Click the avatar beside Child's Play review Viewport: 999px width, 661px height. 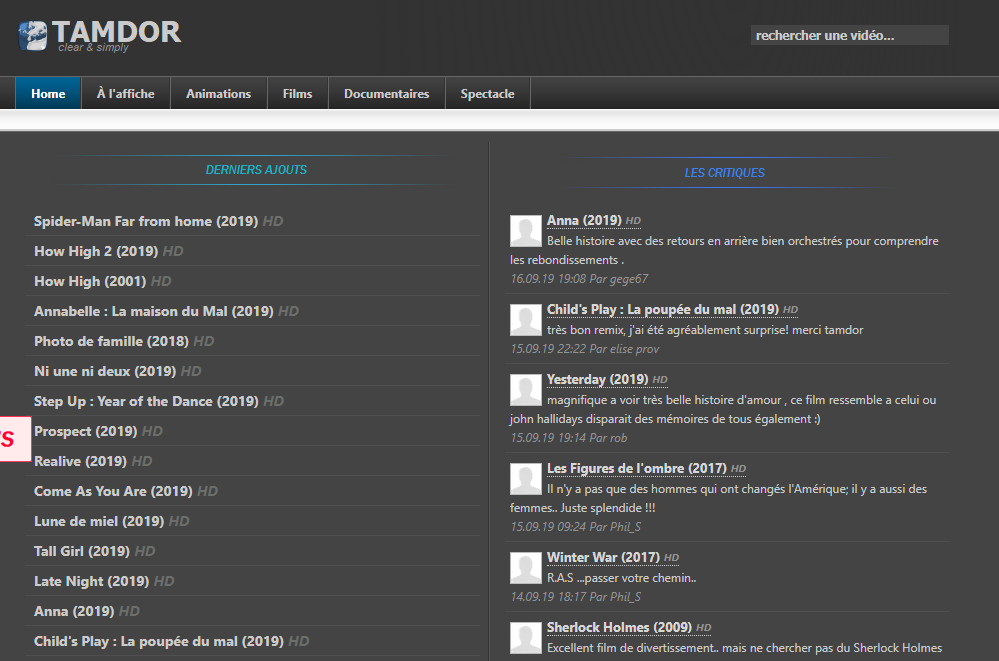pos(526,320)
